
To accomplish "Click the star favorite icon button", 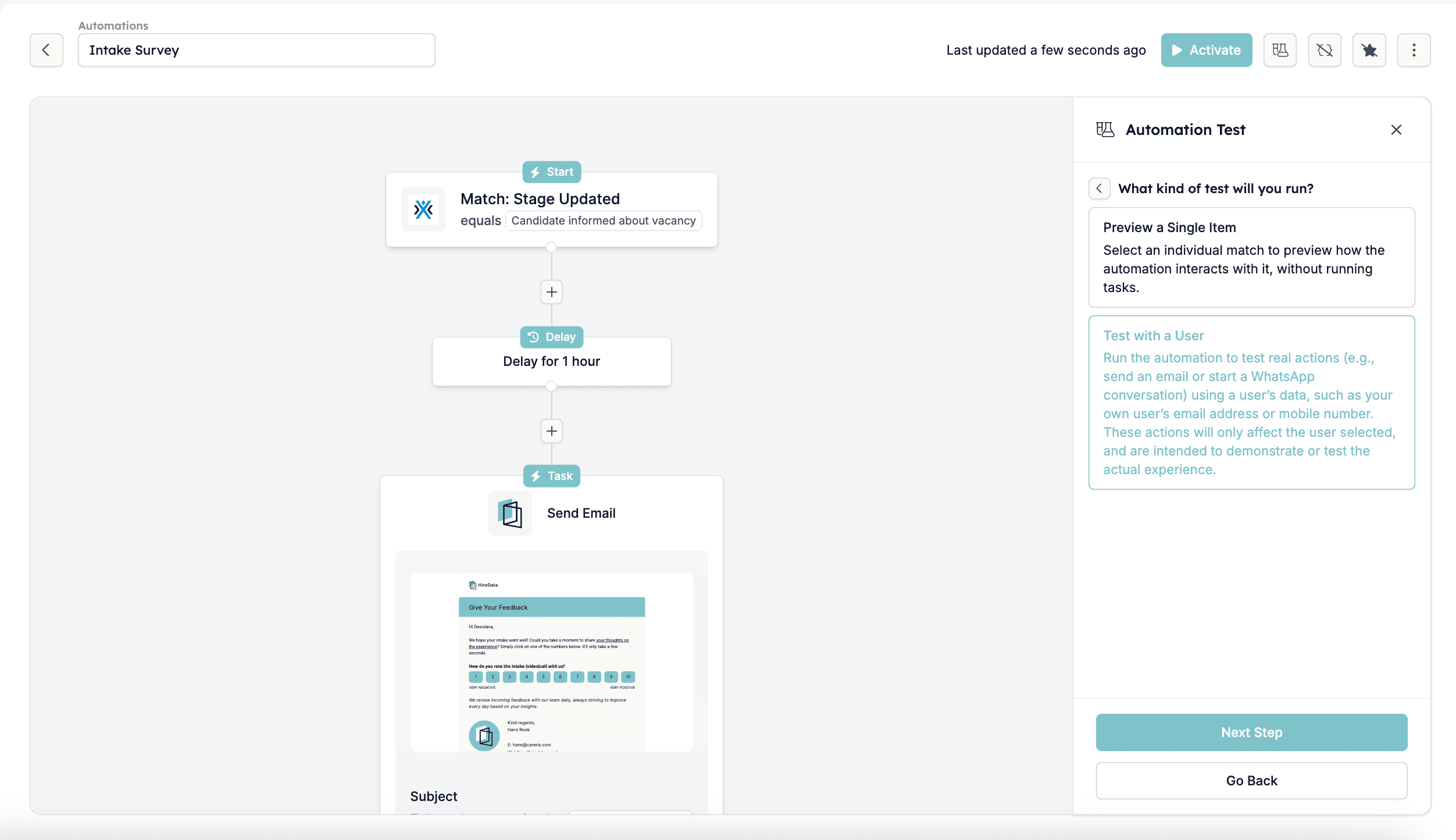I will click(x=1369, y=50).
